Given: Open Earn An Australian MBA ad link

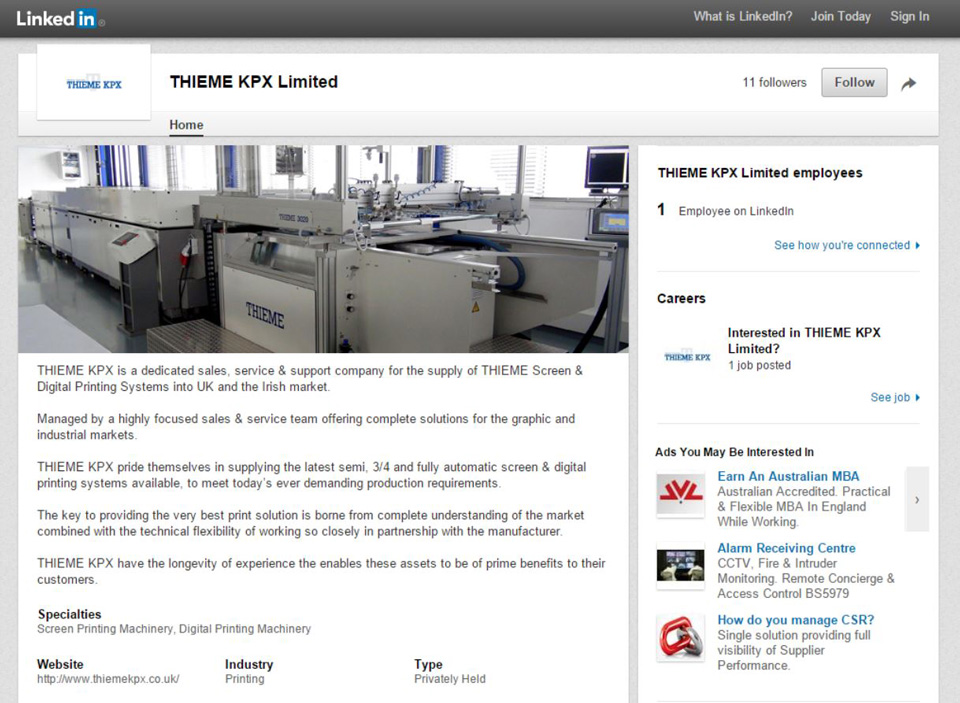Looking at the screenshot, I should 788,476.
